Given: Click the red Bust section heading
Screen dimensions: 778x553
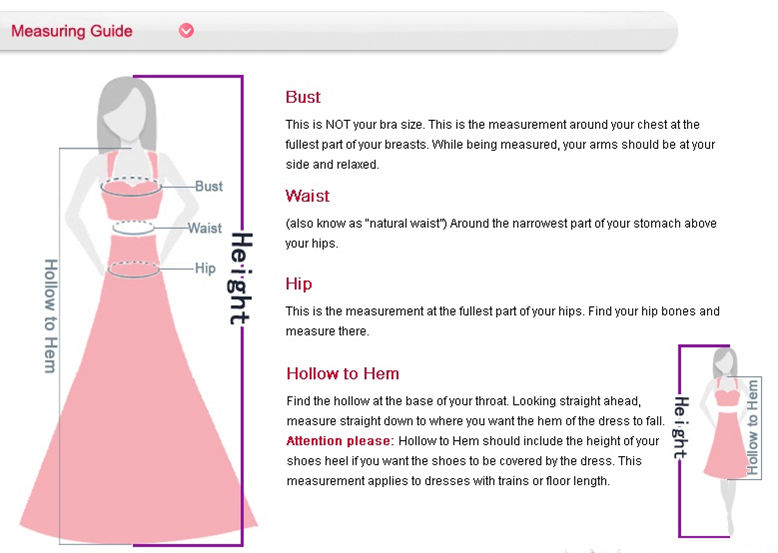Looking at the screenshot, I should click(303, 97).
